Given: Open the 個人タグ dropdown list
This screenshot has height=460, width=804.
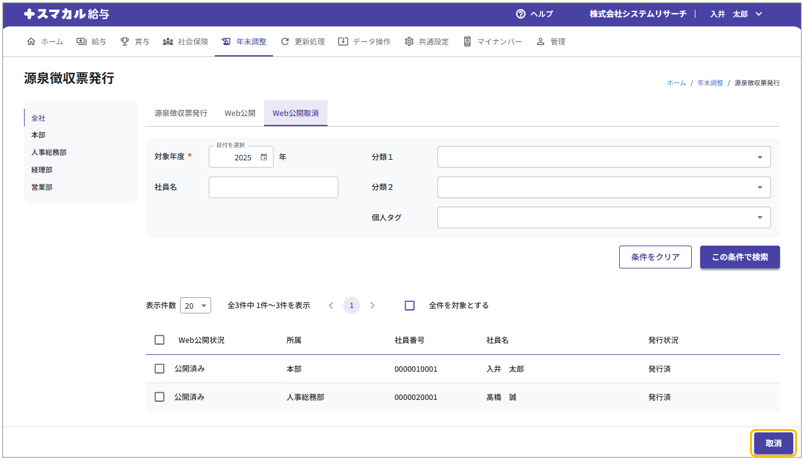Looking at the screenshot, I should (603, 217).
